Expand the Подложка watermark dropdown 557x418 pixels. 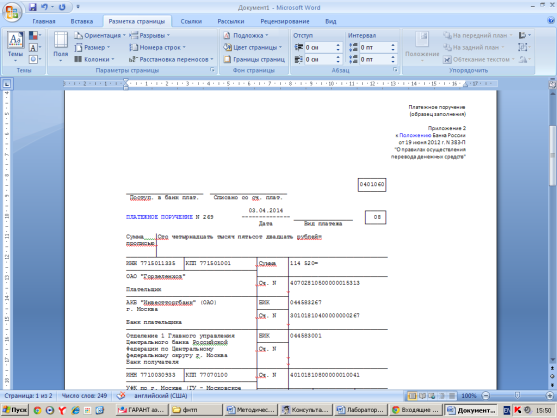(246, 36)
